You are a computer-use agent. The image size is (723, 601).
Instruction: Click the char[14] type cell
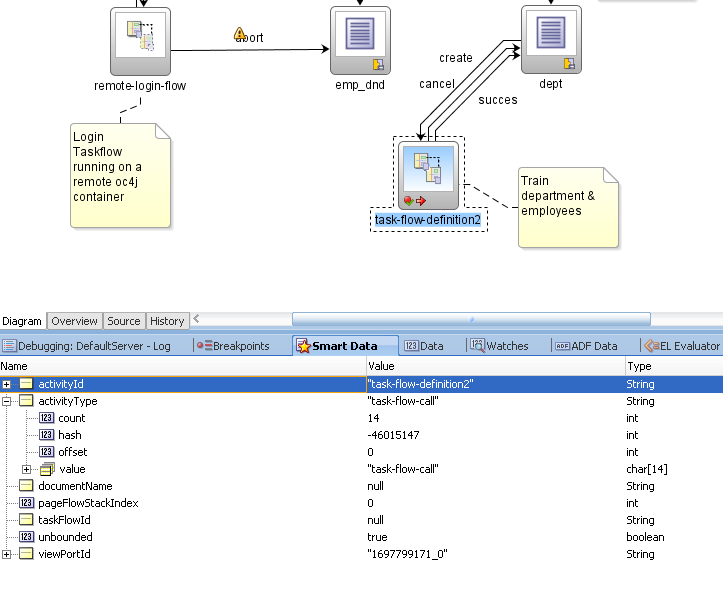pos(647,469)
